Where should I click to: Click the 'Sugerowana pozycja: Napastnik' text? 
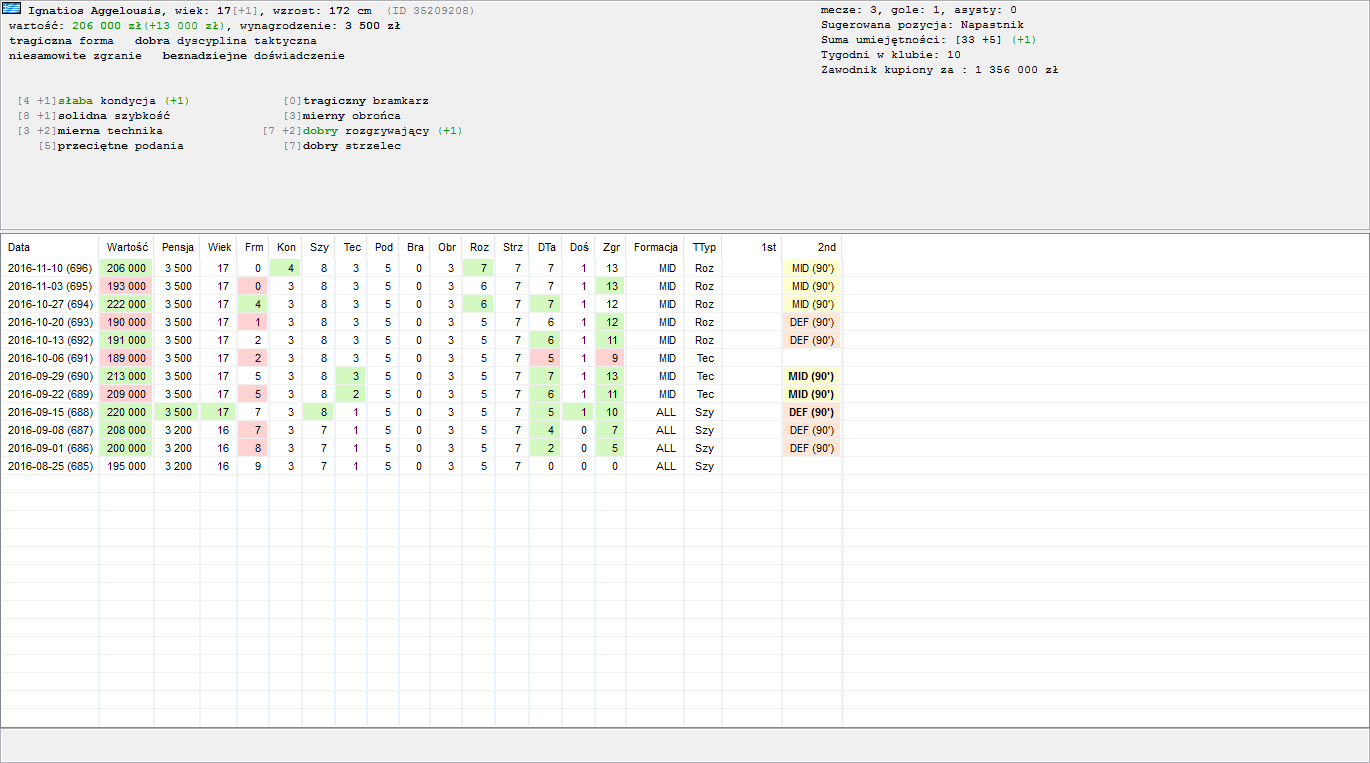coord(922,25)
